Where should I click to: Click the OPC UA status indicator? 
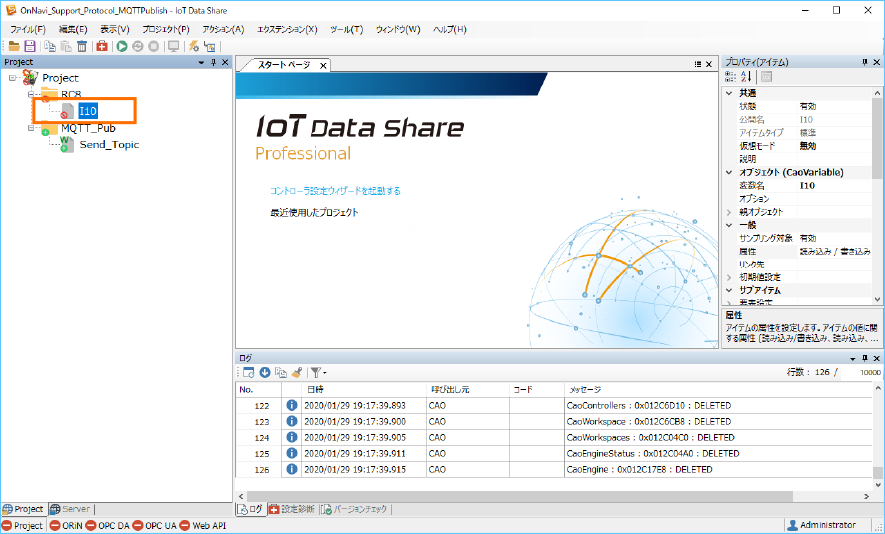(155, 526)
